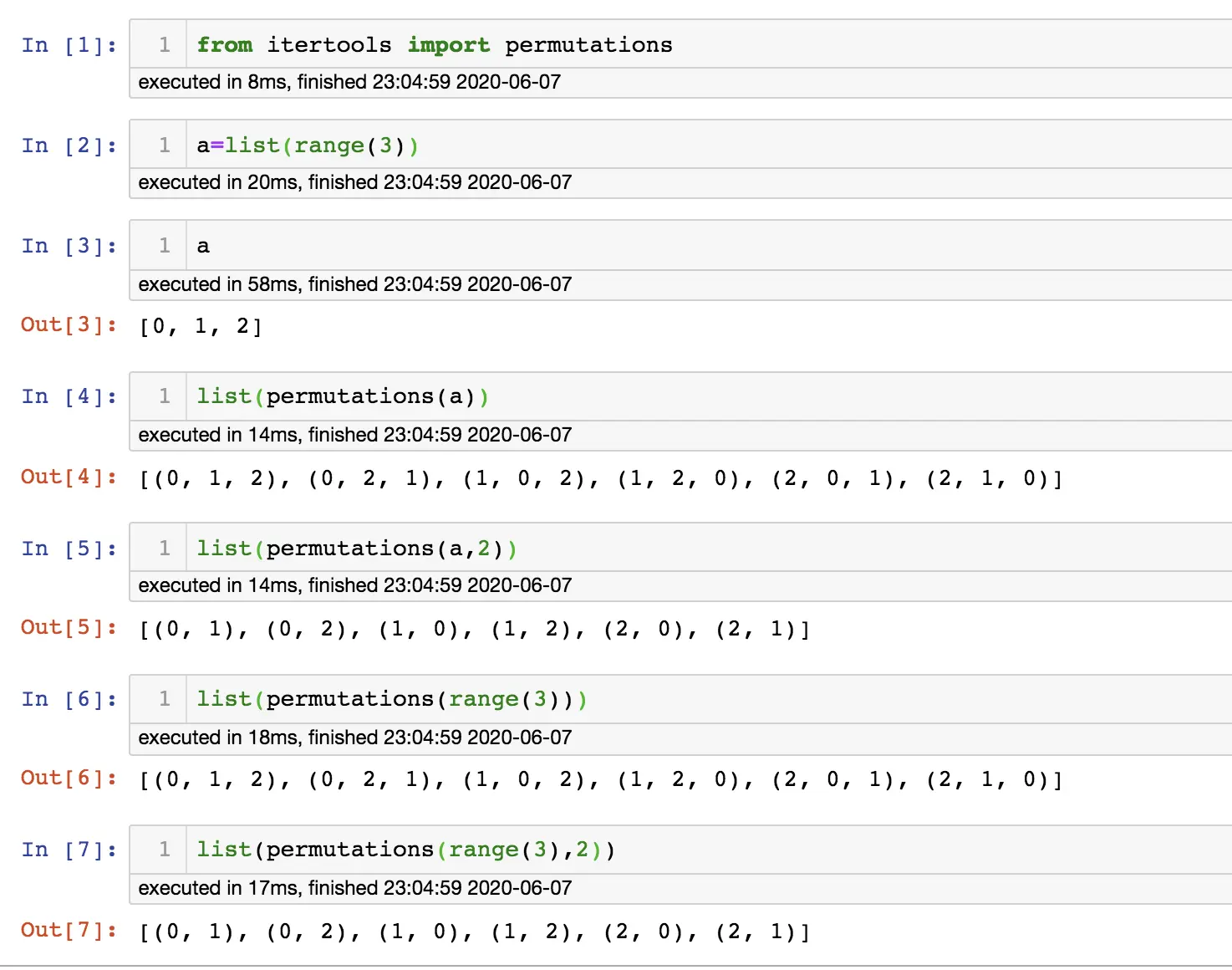1232x970 pixels.
Task: Click the 'executed in 58ms' timing label
Action: click(x=355, y=284)
